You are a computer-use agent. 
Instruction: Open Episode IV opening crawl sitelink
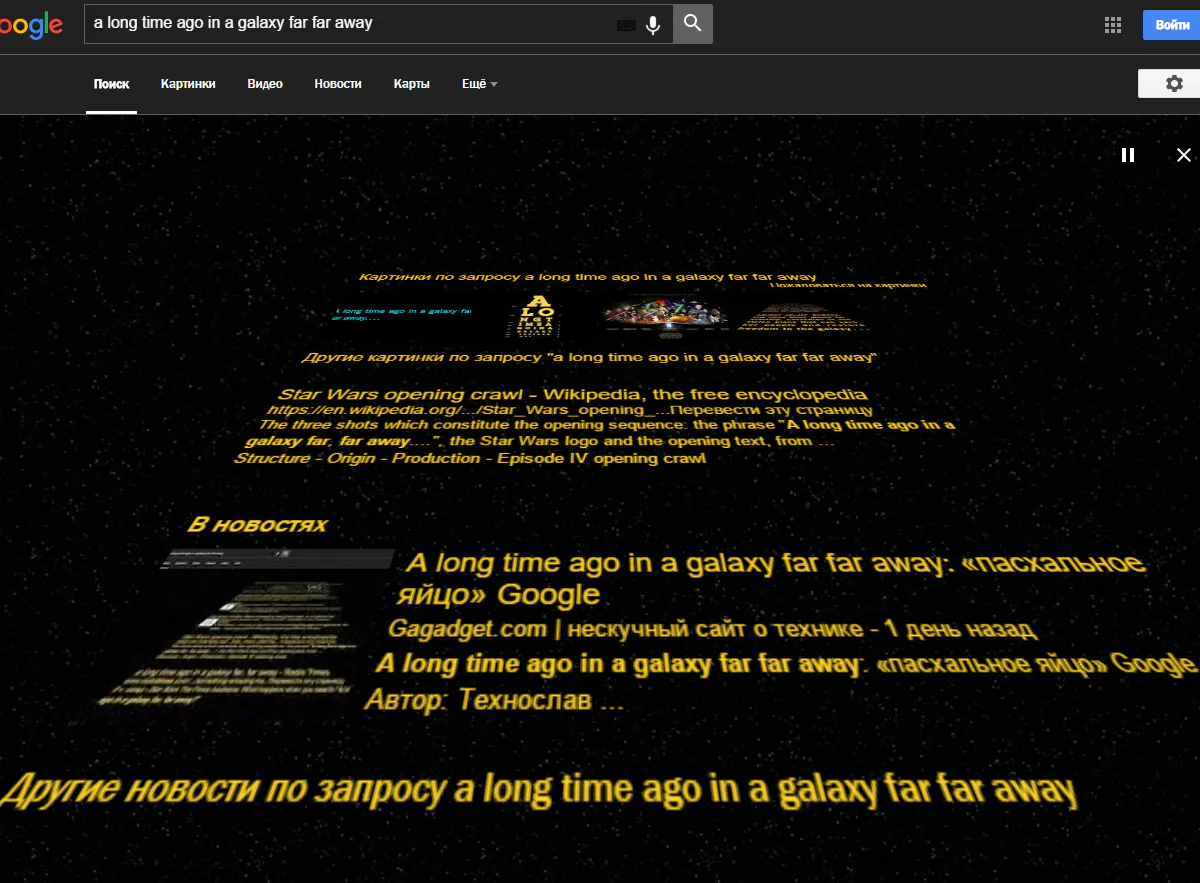tap(602, 458)
